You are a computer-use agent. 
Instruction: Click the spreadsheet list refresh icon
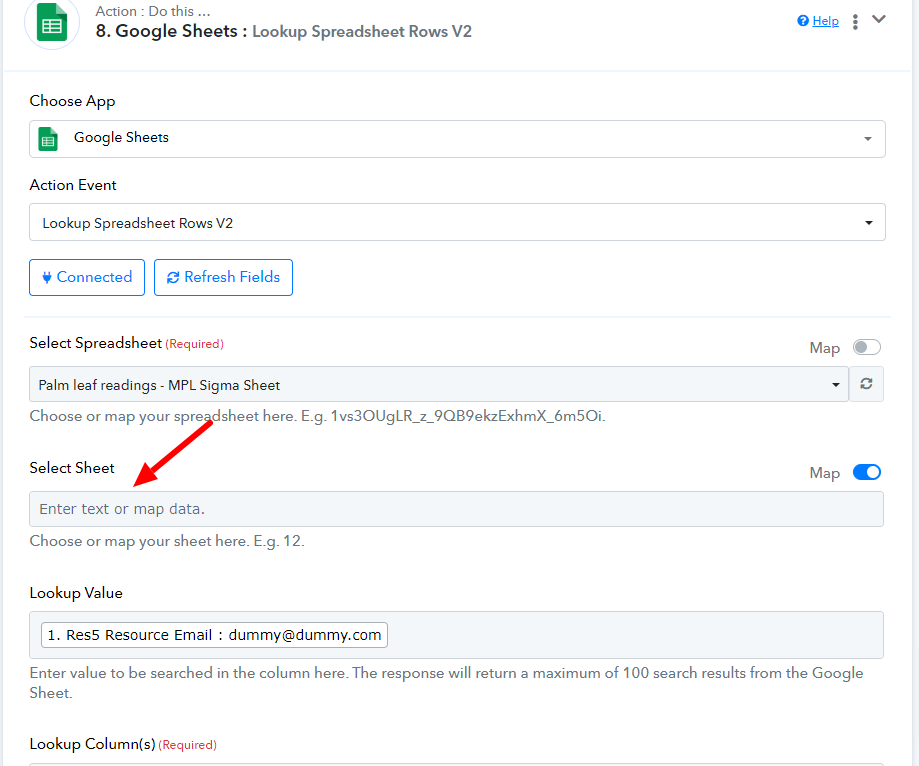[866, 384]
